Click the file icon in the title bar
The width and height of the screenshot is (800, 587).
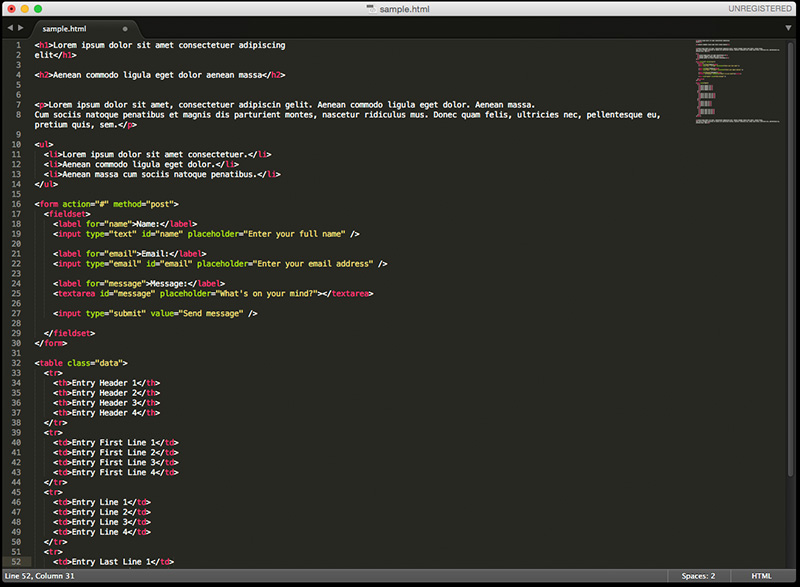(371, 9)
